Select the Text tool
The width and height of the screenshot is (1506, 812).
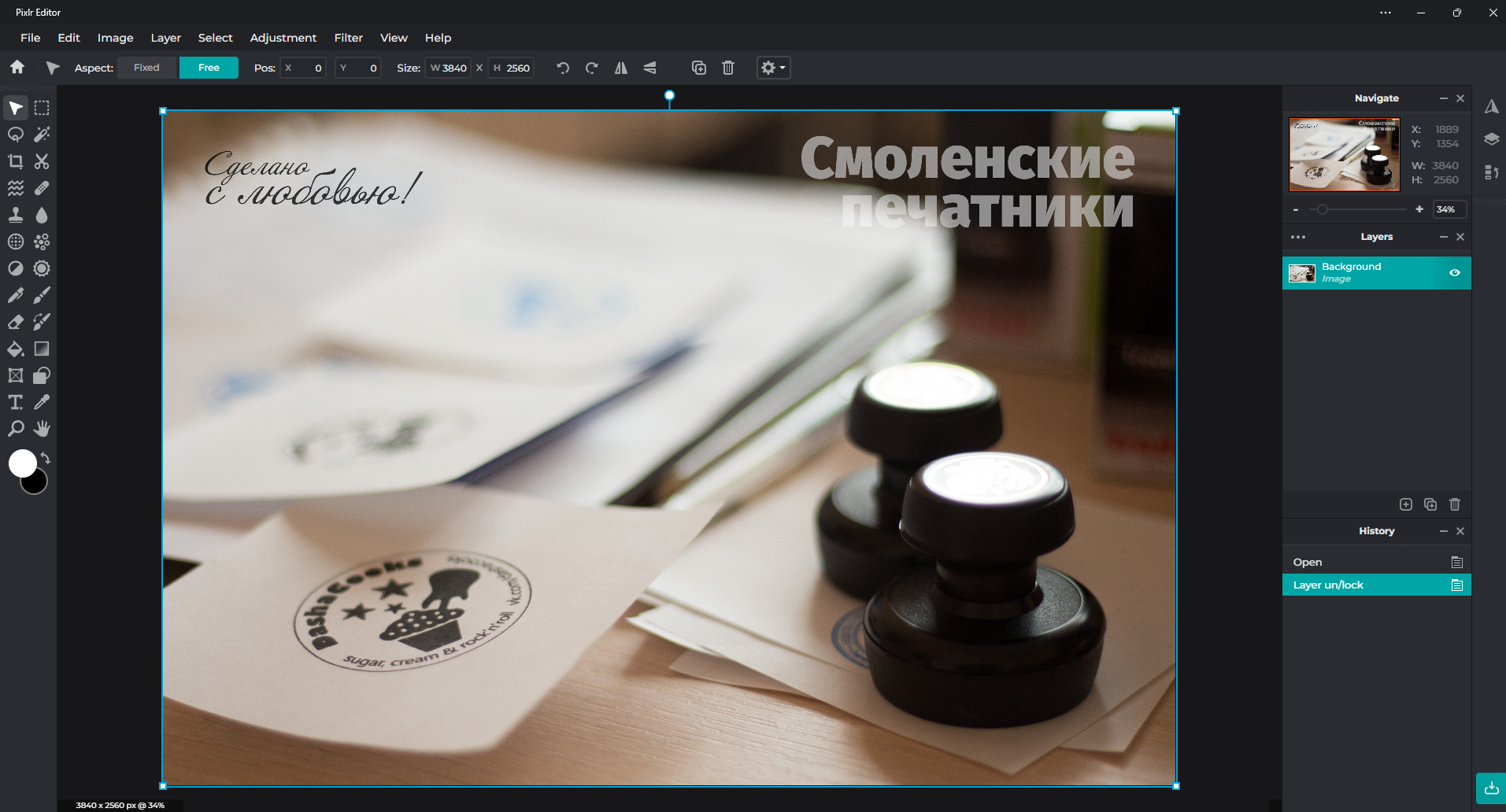16,402
